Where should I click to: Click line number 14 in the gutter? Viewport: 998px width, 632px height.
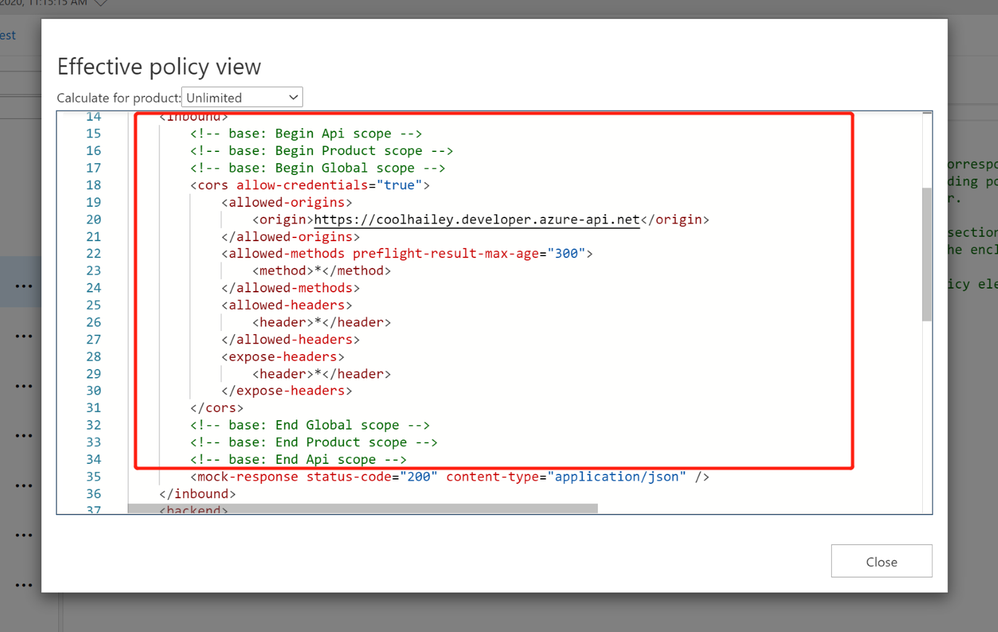click(93, 116)
